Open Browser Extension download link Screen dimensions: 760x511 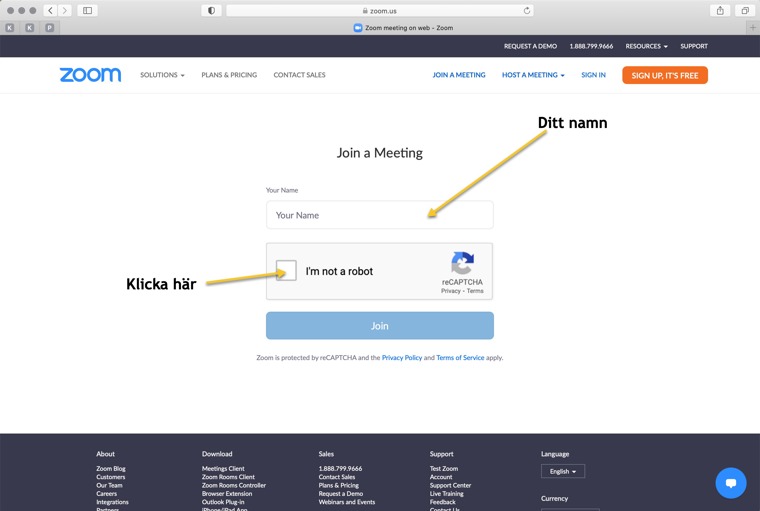[x=227, y=494]
